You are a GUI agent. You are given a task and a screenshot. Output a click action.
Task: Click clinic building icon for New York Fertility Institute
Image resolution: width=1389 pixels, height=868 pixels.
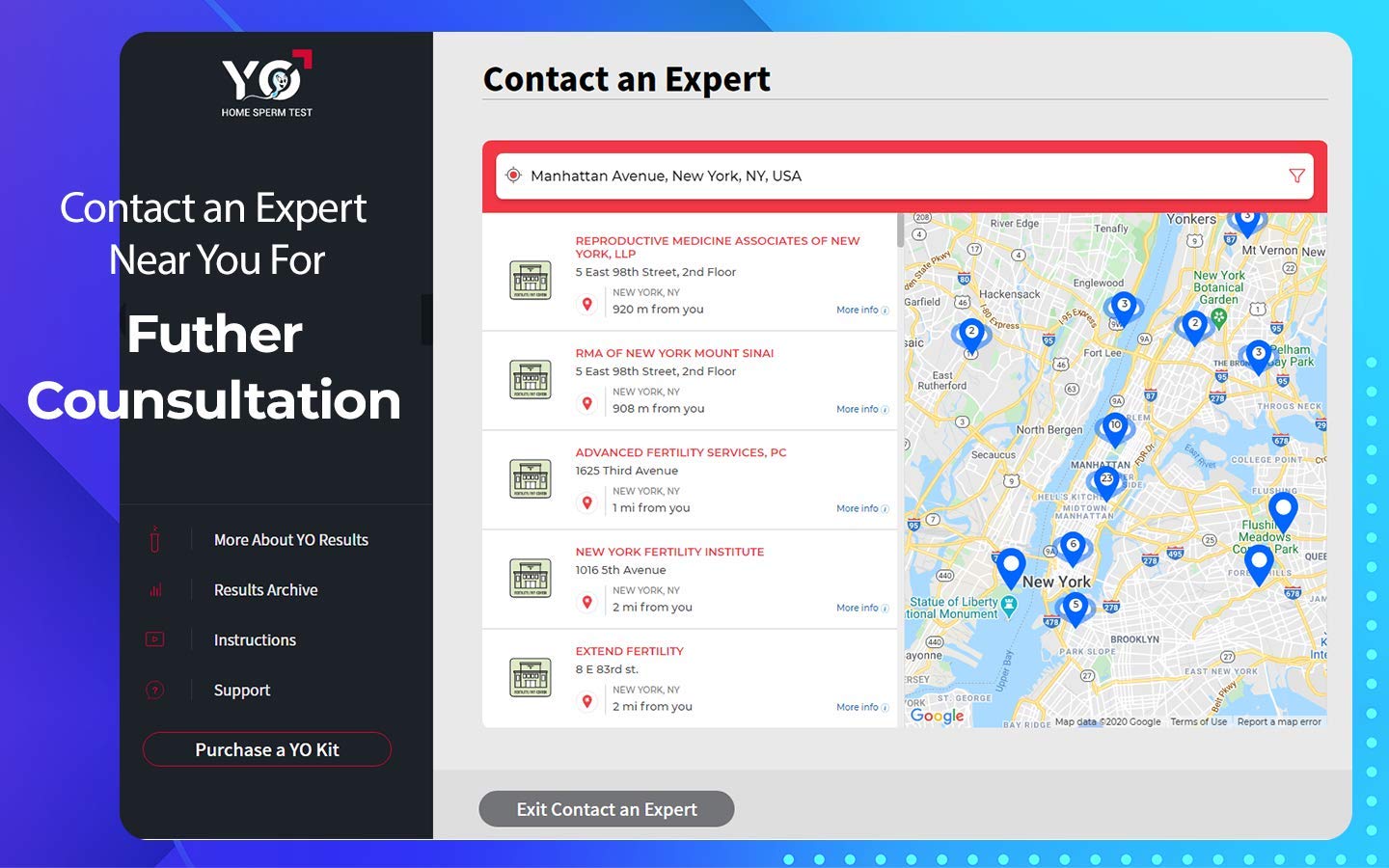coord(531,578)
